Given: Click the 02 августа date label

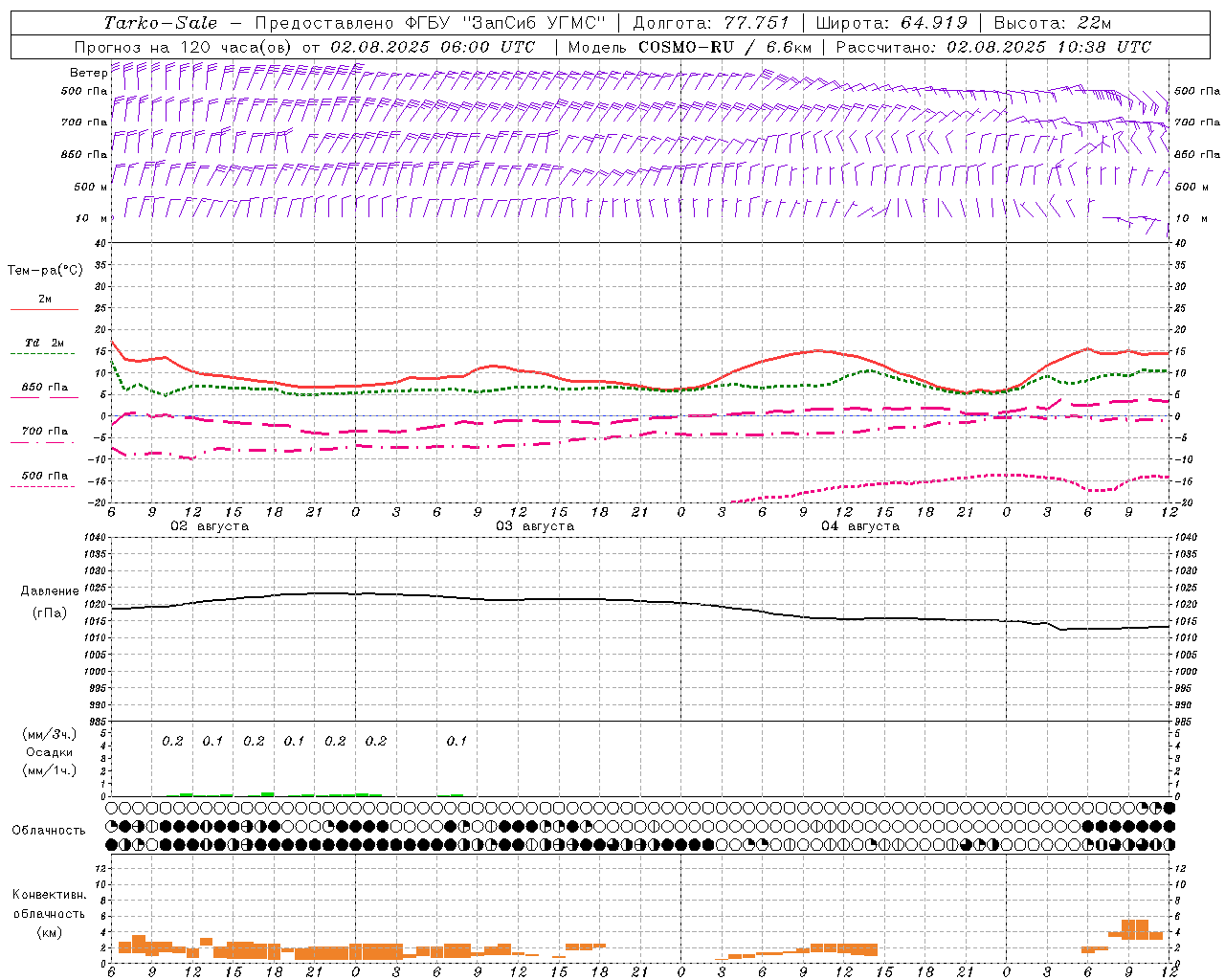Looking at the screenshot, I should 210,526.
